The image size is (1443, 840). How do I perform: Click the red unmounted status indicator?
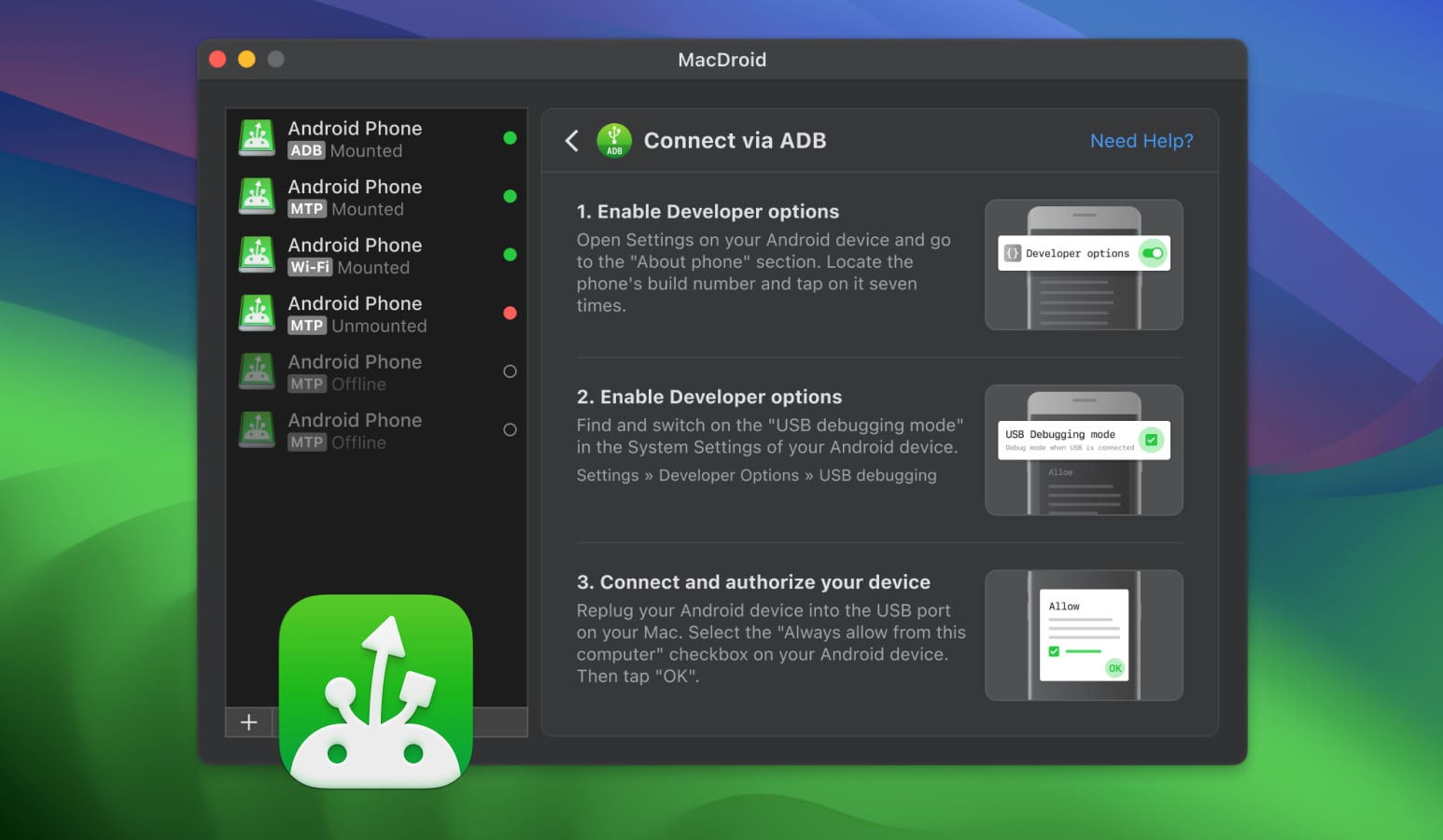coord(510,313)
